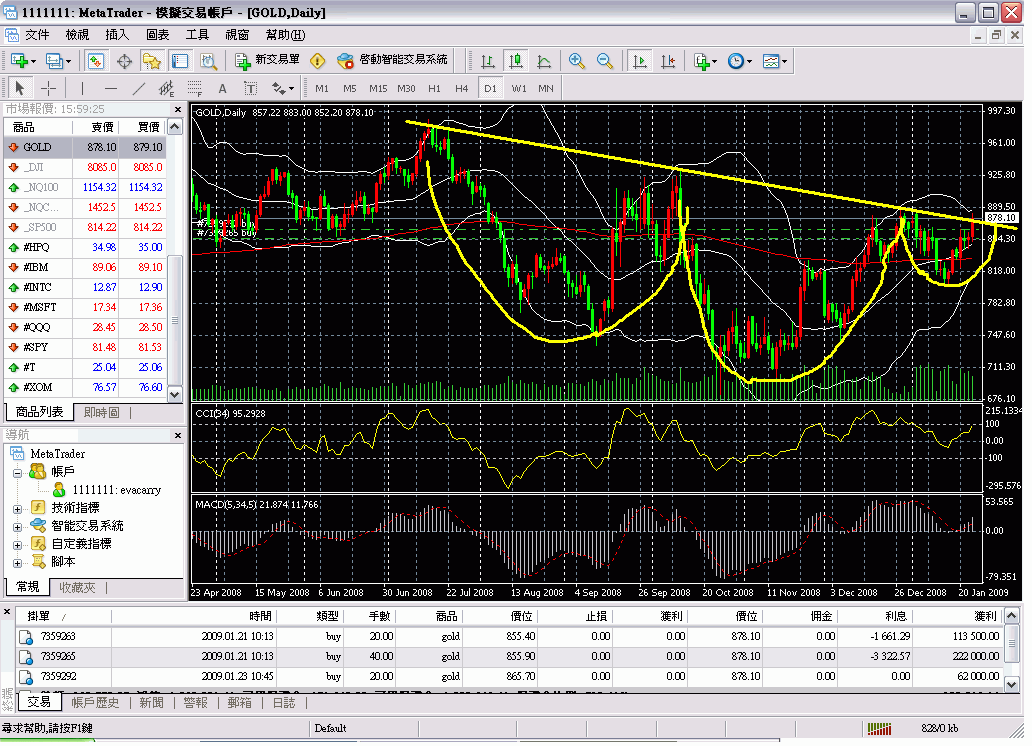The height and width of the screenshot is (746, 1032).
Task: Select the text A tool
Action: click(x=222, y=88)
